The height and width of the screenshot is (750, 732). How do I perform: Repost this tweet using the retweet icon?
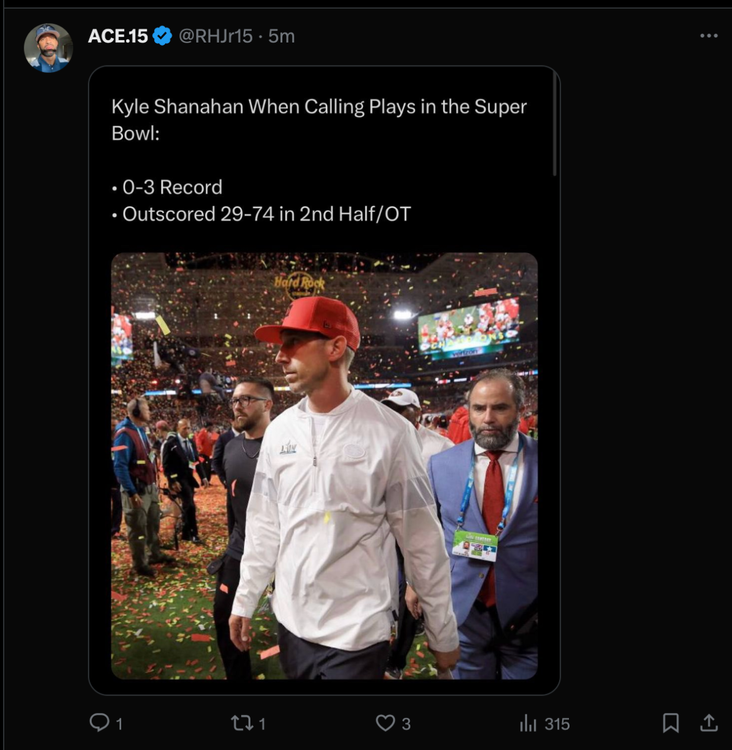click(x=242, y=723)
